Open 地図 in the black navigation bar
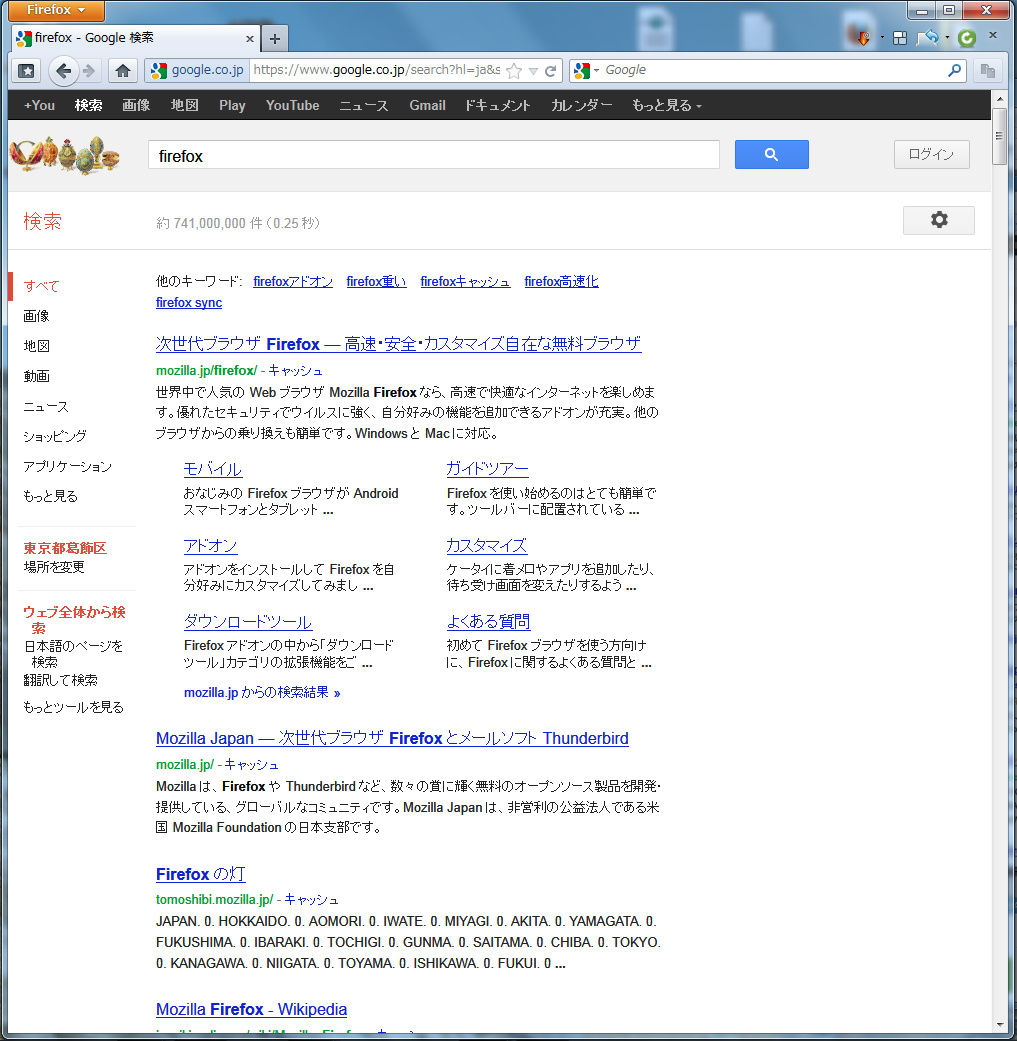 tap(185, 106)
